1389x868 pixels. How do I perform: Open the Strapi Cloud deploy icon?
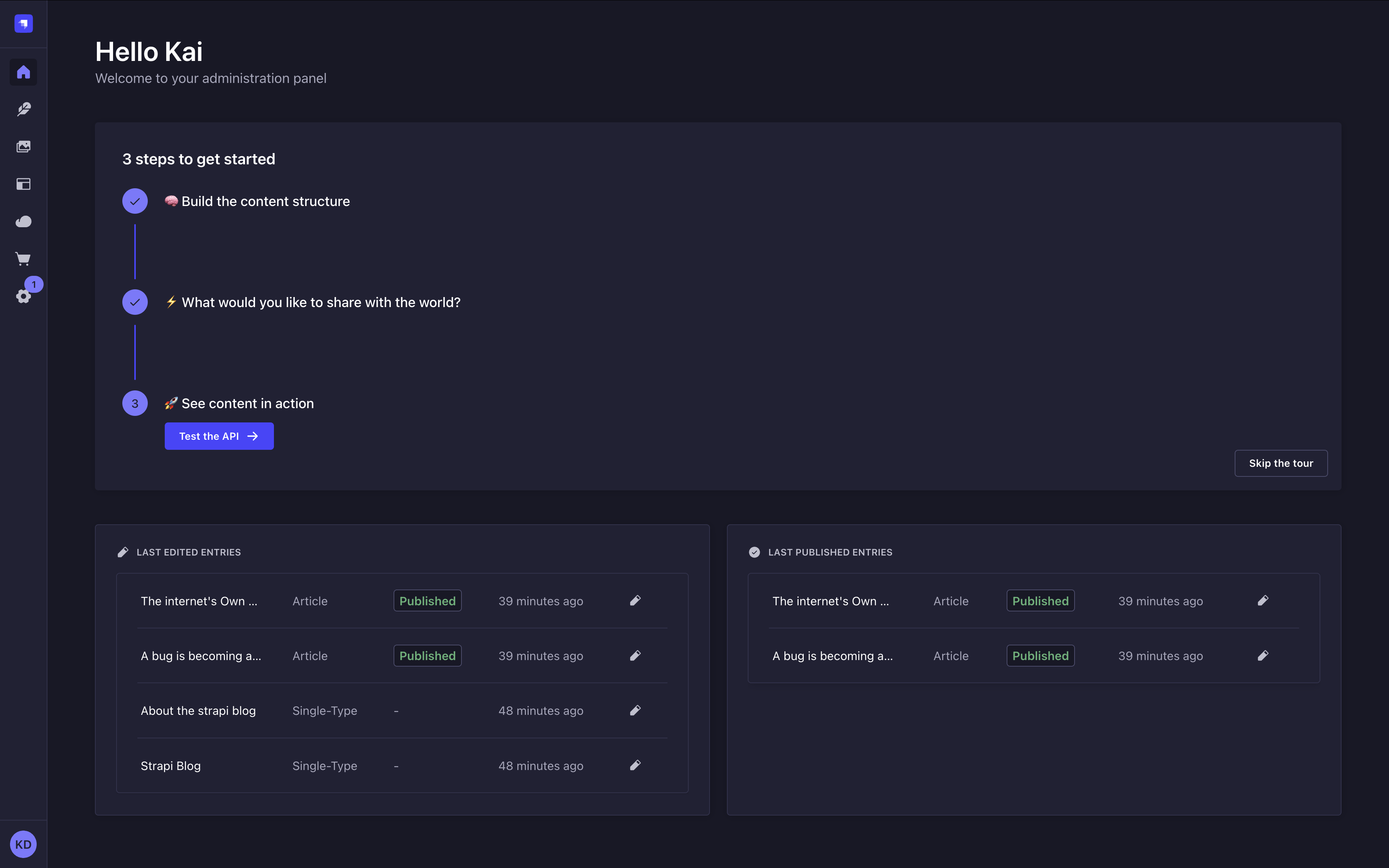coord(23,221)
